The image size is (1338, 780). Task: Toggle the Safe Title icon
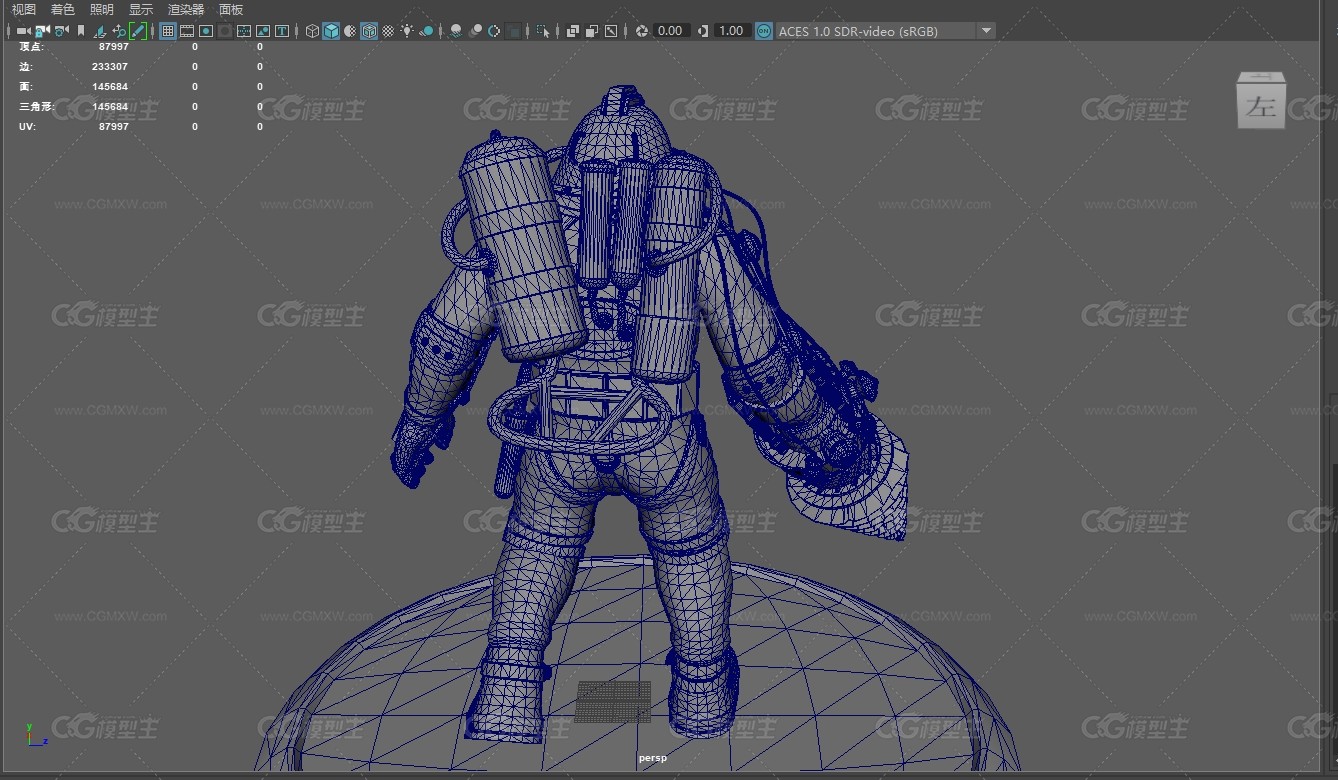[x=282, y=31]
